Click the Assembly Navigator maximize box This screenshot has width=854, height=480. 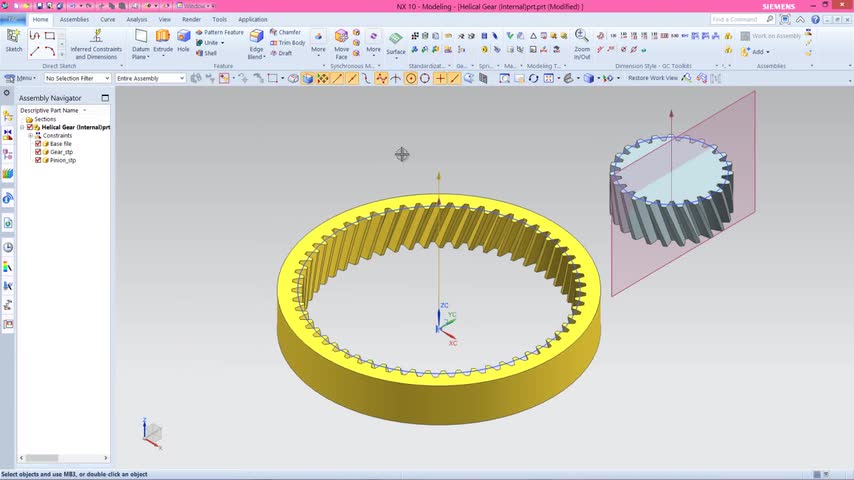105,98
